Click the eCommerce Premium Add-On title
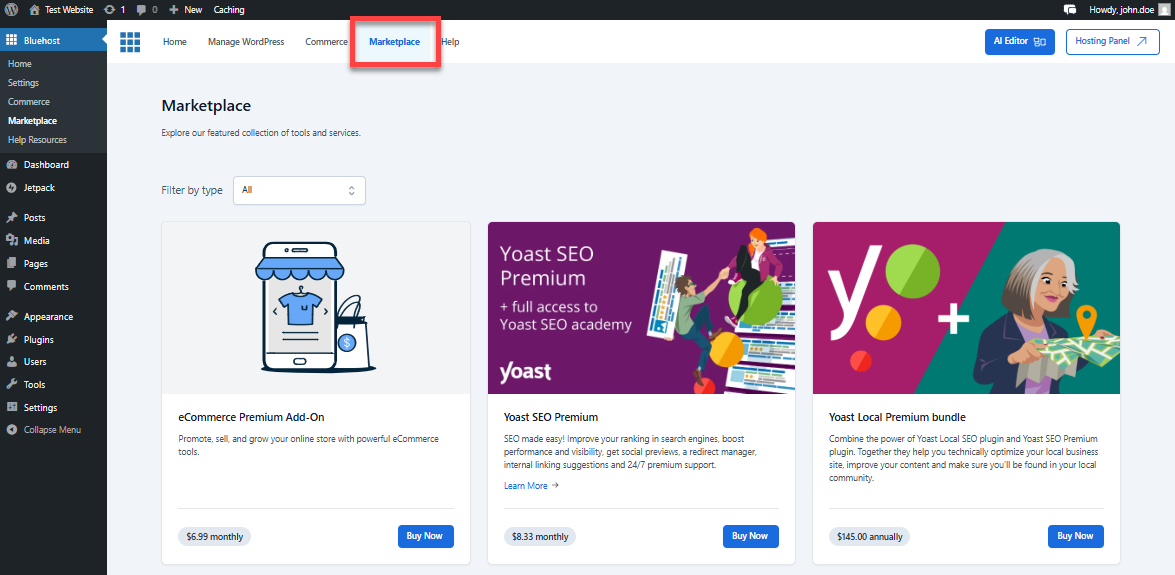 pos(251,417)
